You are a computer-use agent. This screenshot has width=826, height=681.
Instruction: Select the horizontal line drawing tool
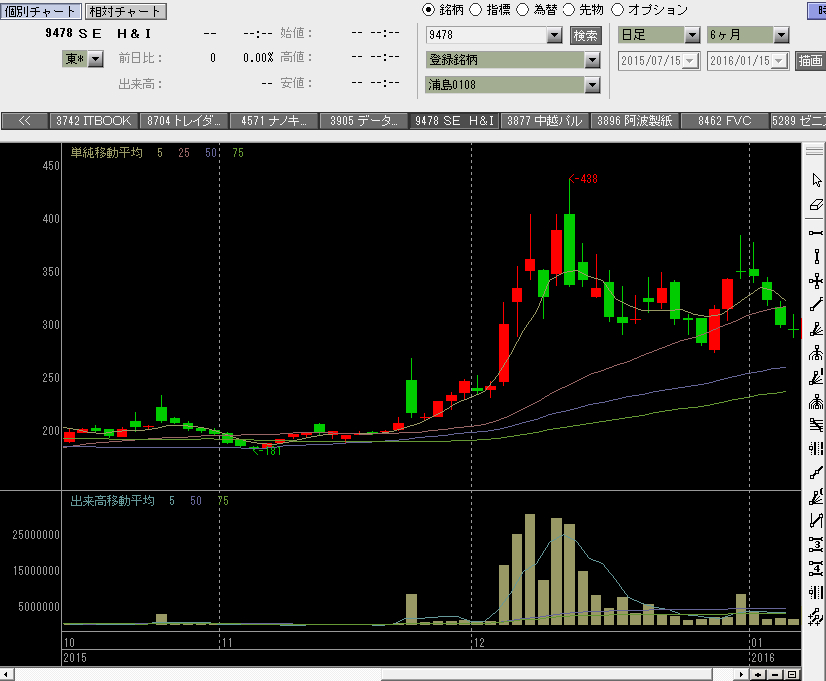(816, 232)
